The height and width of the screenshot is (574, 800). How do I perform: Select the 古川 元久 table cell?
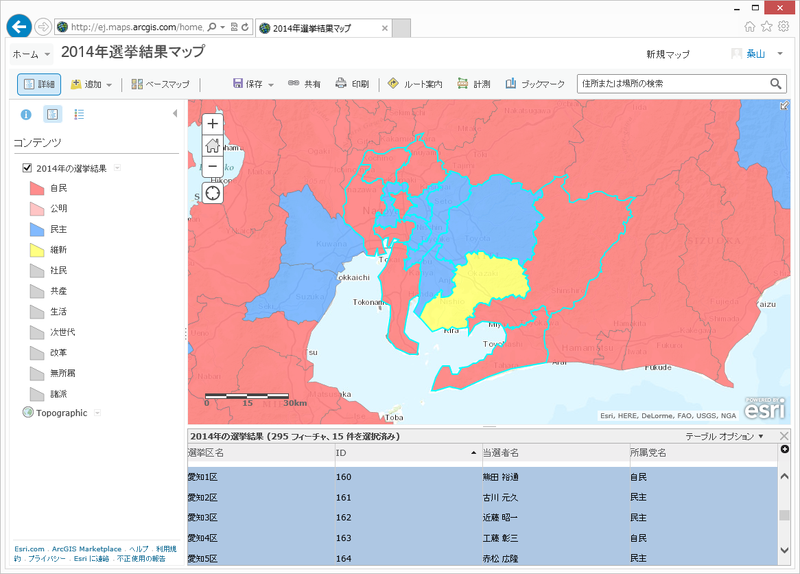click(556, 497)
